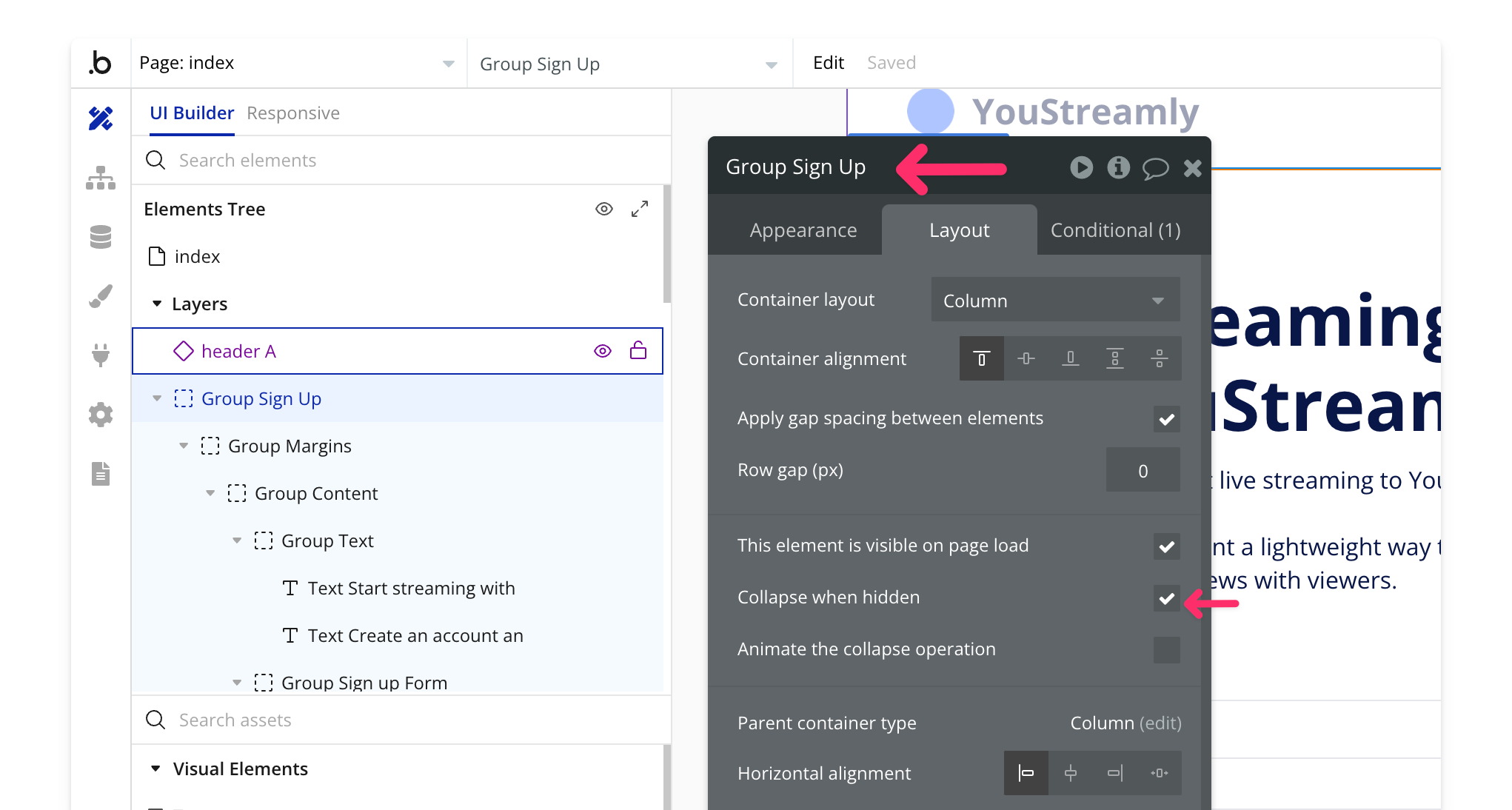
Task: Unlock header A with the lock icon
Action: 638,351
